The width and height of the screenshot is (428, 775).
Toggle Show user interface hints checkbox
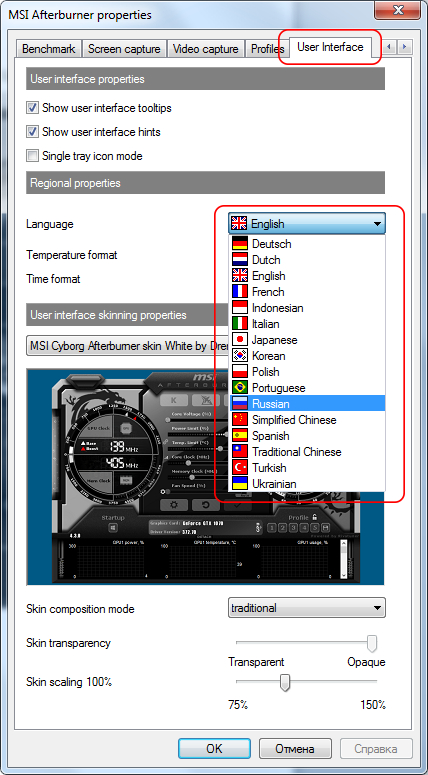[33, 132]
